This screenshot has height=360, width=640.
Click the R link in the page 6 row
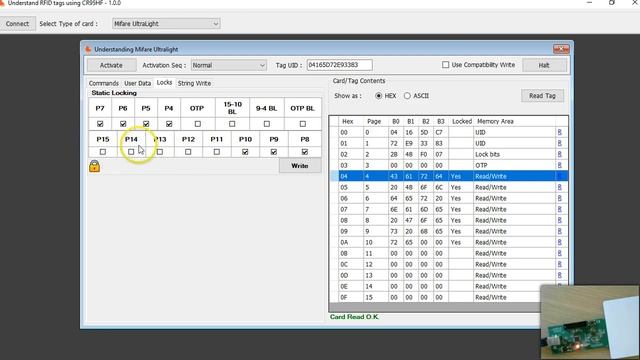click(560, 198)
